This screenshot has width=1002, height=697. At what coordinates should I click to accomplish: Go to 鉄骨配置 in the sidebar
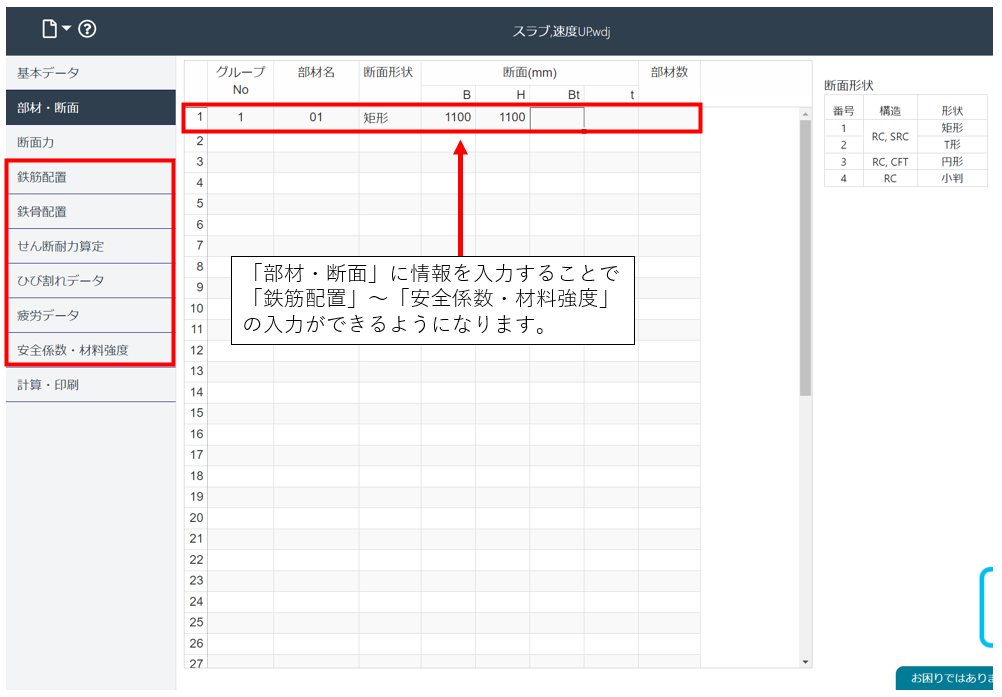pyautogui.click(x=90, y=211)
